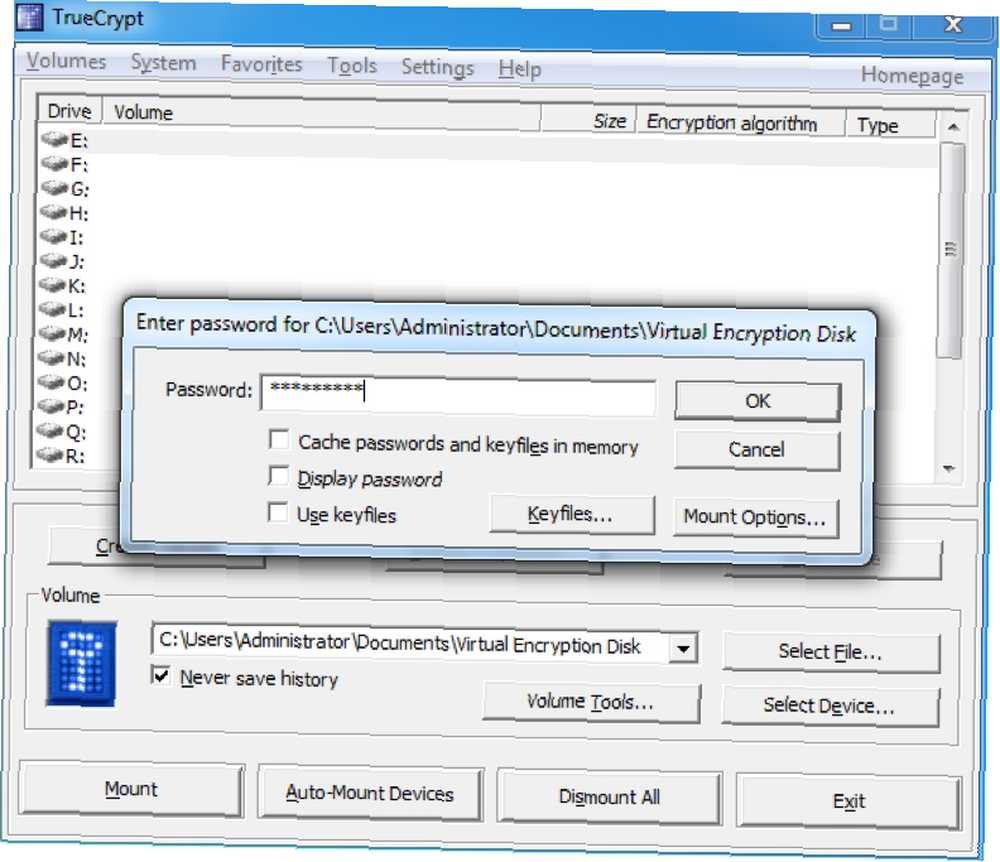The width and height of the screenshot is (1000, 862).
Task: Tick the Use keyfiles checkbox
Action: click(x=277, y=512)
